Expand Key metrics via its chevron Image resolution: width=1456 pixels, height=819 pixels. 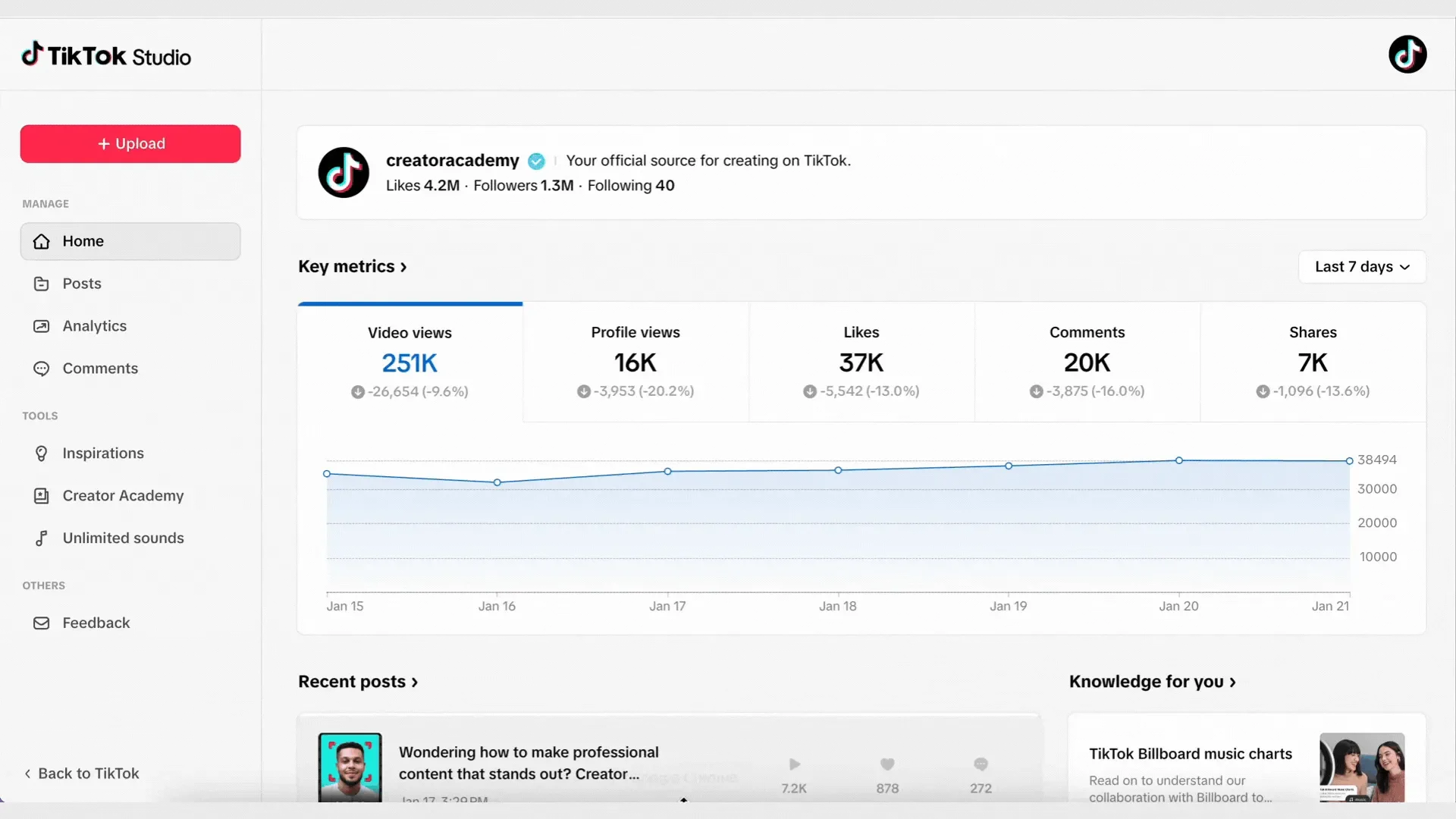coord(402,266)
